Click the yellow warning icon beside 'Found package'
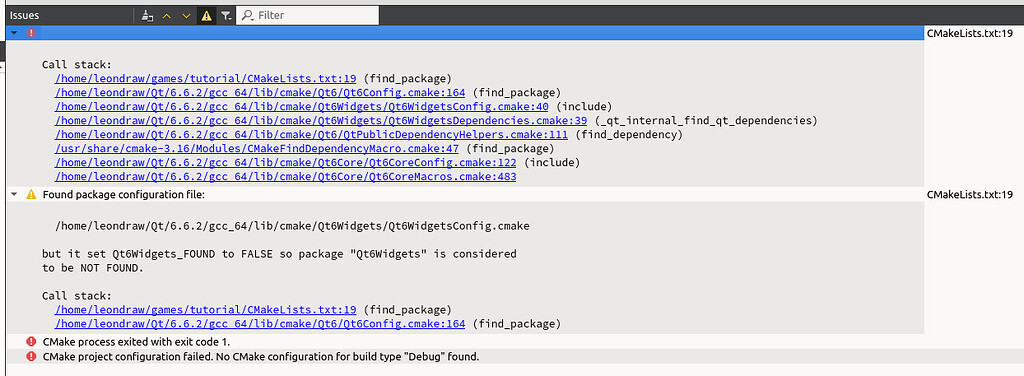This screenshot has width=1024, height=376. click(31, 195)
